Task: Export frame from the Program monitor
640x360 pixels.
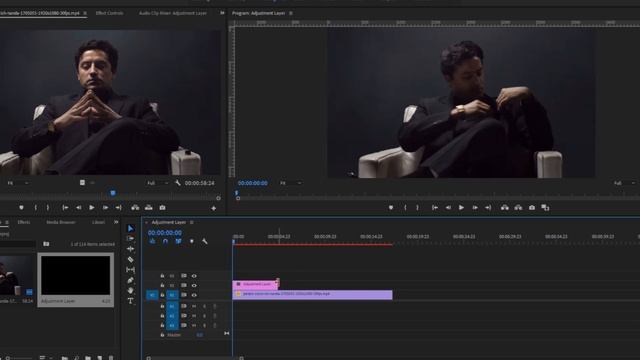Action: (x=532, y=208)
